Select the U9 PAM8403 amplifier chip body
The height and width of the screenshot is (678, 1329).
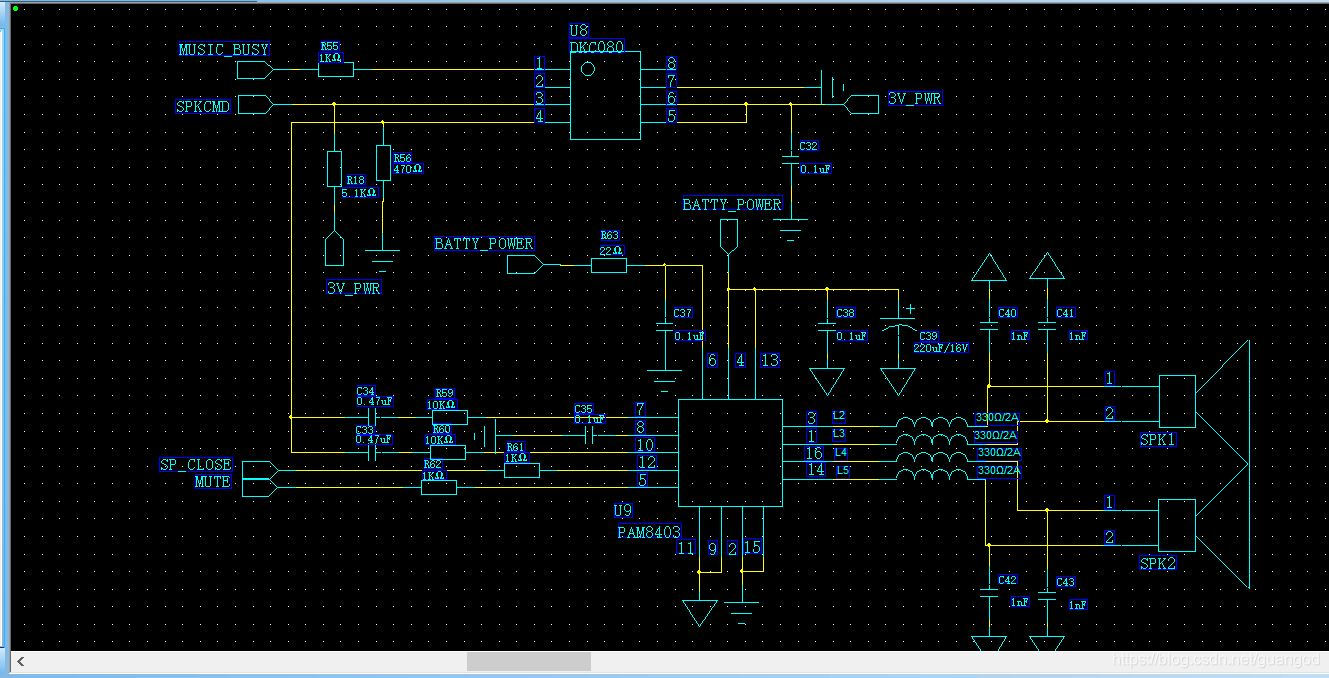tap(730, 453)
